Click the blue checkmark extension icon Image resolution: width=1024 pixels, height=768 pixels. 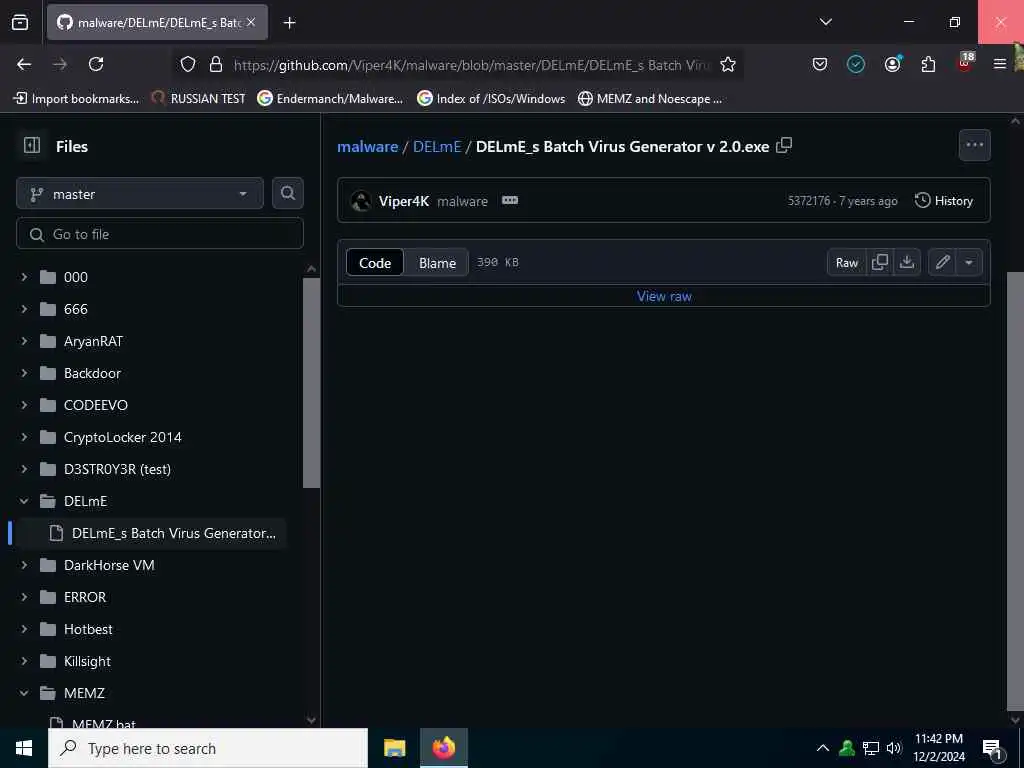click(856, 64)
